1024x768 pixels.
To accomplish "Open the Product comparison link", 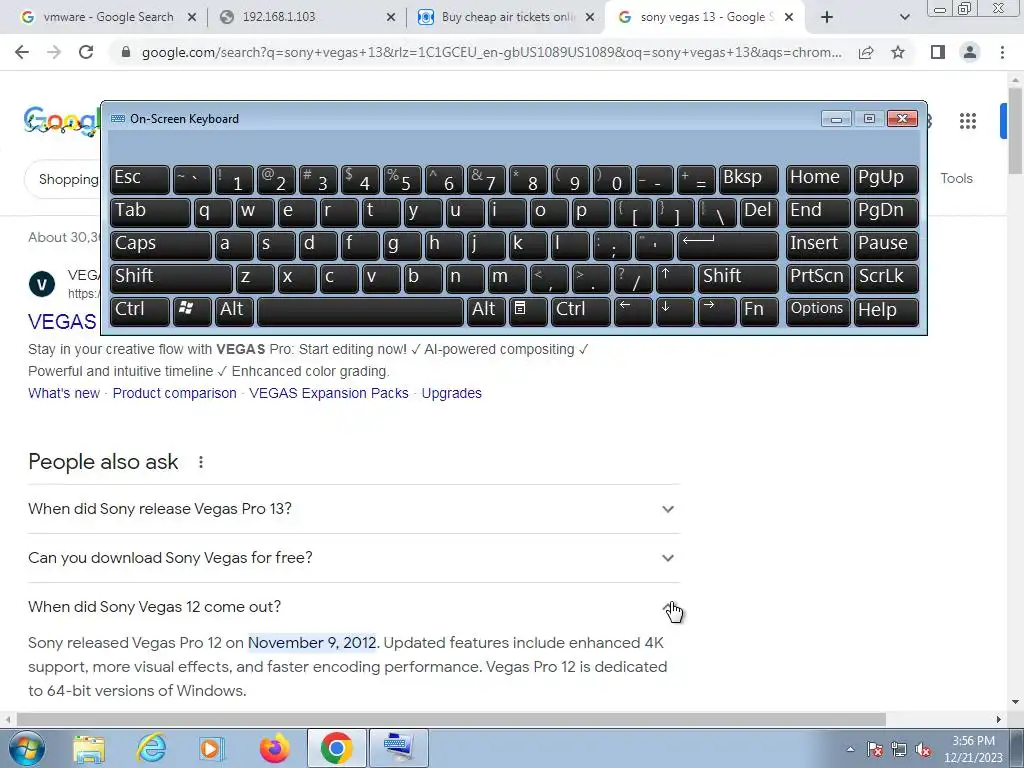I will (x=174, y=393).
